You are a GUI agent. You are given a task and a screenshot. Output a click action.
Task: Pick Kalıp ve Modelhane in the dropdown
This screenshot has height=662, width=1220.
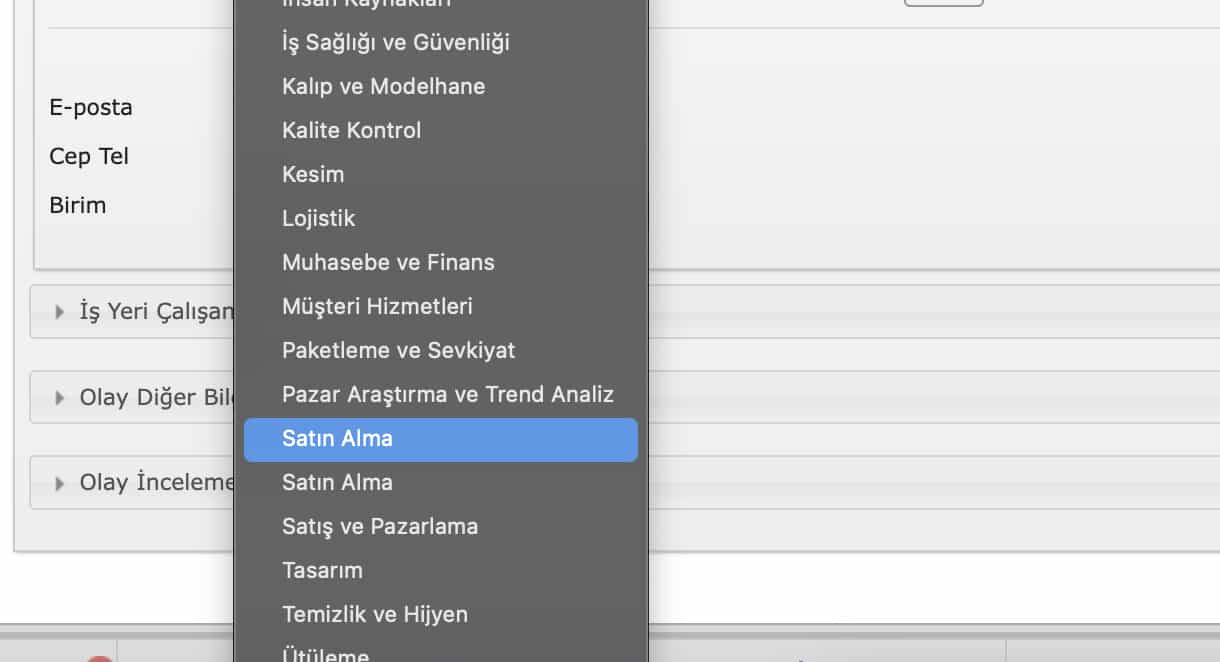pyautogui.click(x=383, y=87)
